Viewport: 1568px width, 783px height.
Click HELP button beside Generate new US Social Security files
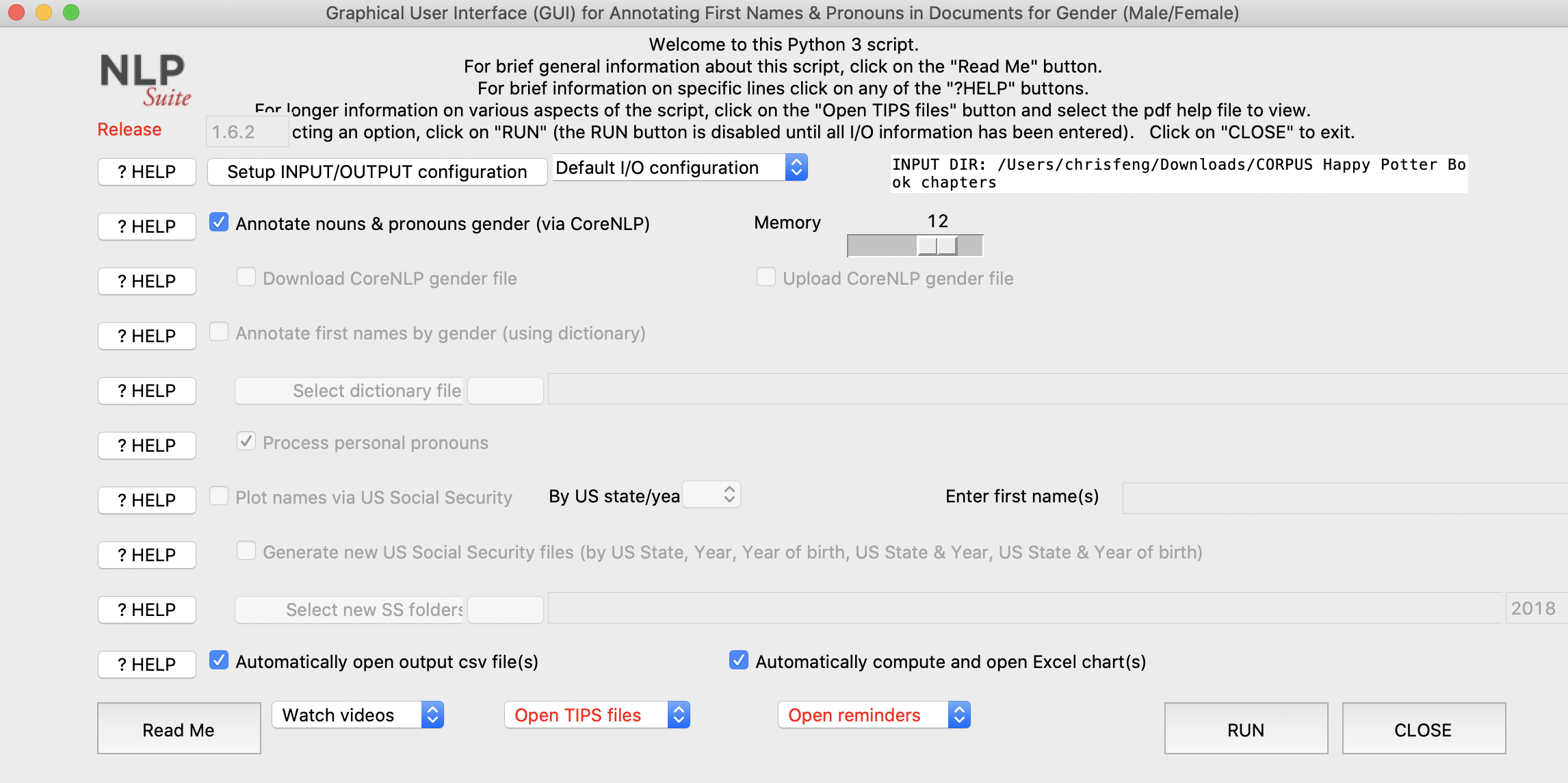pos(147,555)
